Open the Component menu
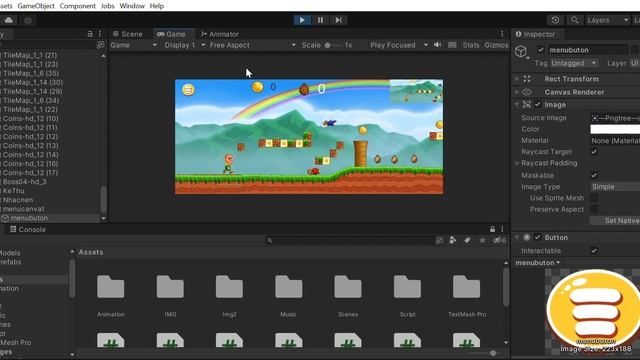 click(78, 6)
